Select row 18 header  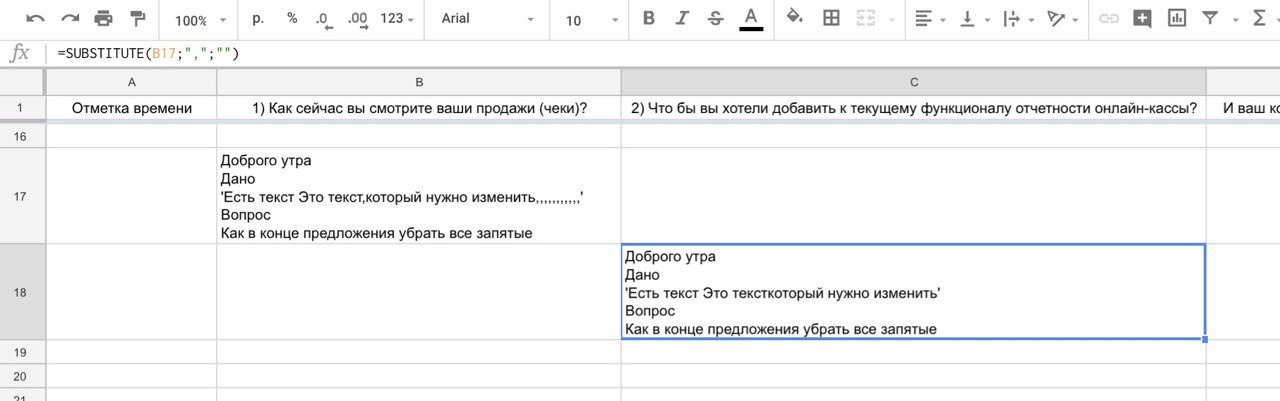(x=23, y=292)
